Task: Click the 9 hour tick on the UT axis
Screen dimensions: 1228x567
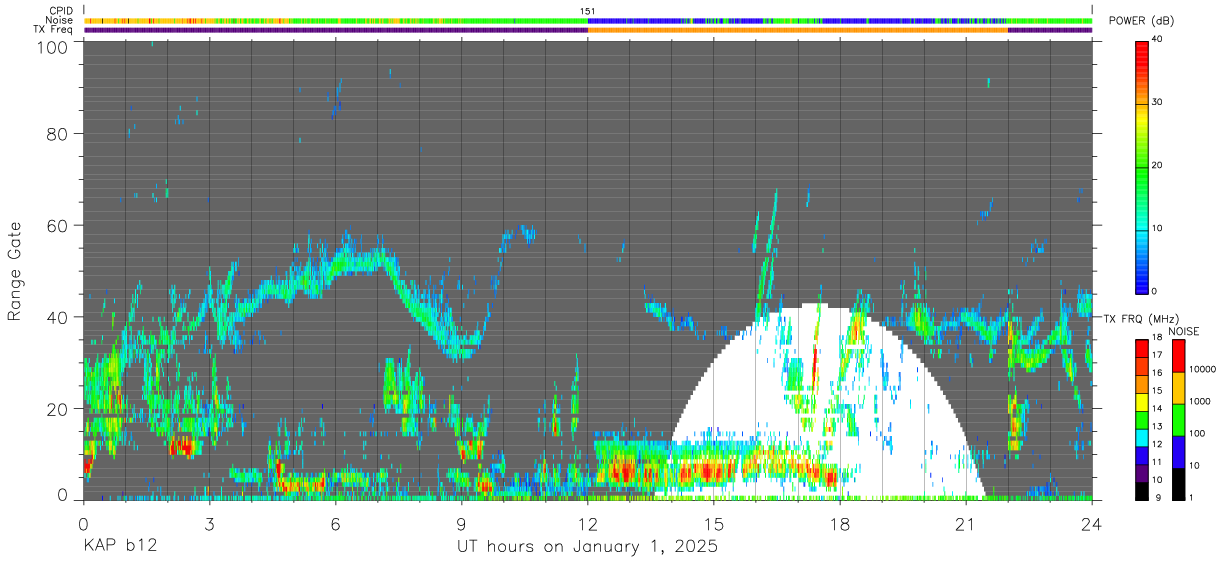Action: (461, 523)
